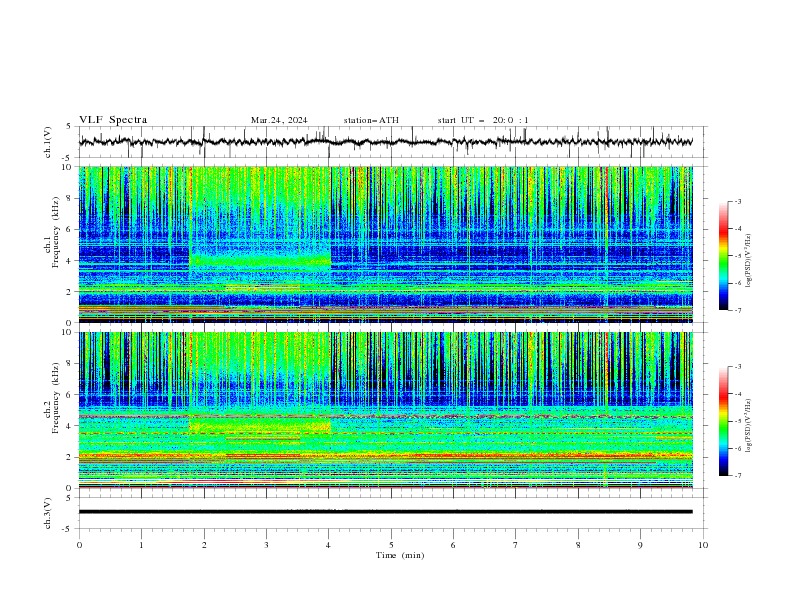Click the '9' tick on the time axis
Viewport: 792px width, 612px height.
(x=640, y=545)
